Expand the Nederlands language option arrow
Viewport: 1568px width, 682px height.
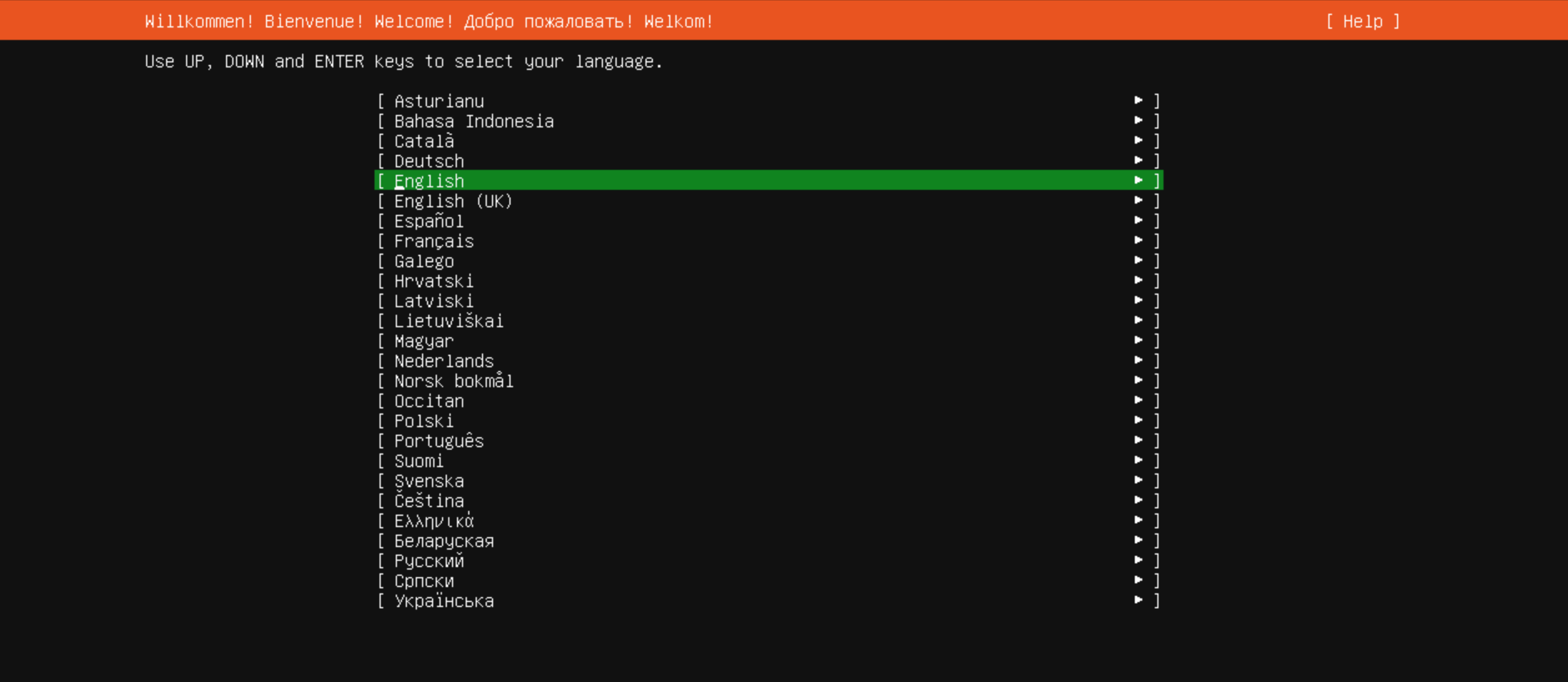pyautogui.click(x=1139, y=360)
